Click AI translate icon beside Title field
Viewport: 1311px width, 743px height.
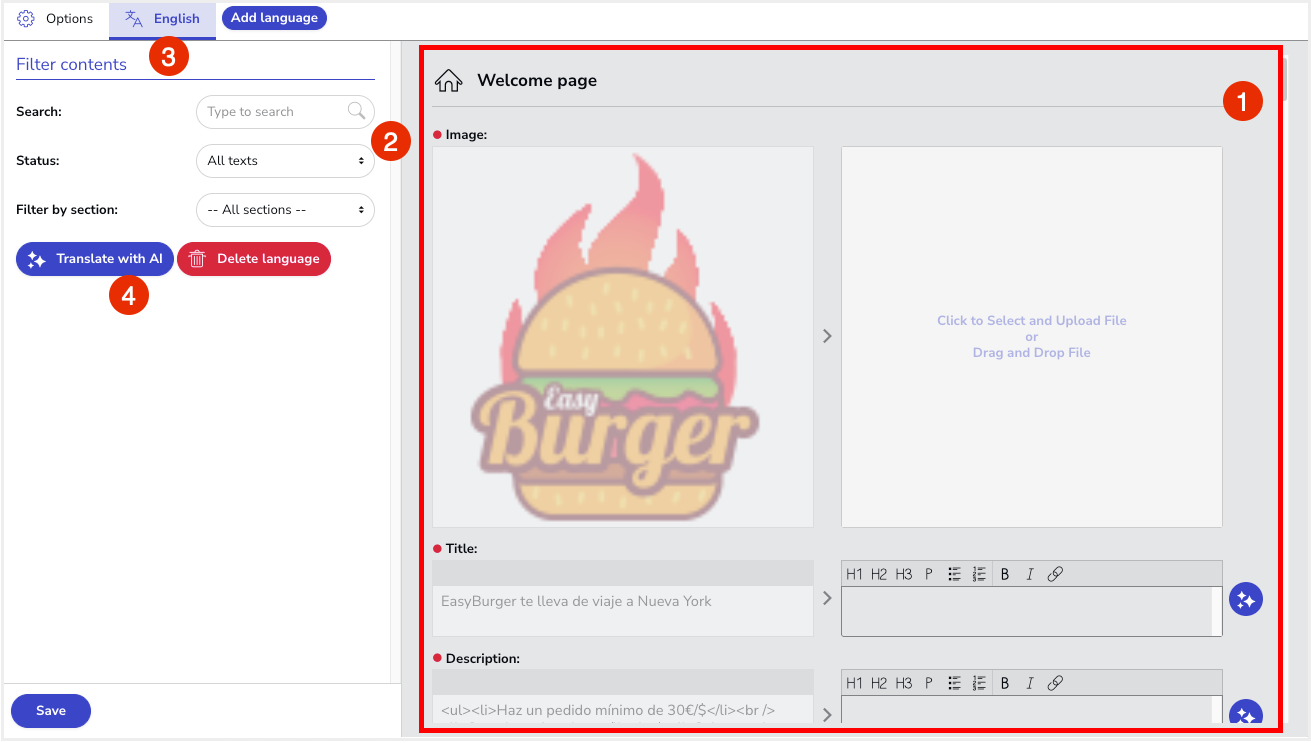click(x=1246, y=599)
